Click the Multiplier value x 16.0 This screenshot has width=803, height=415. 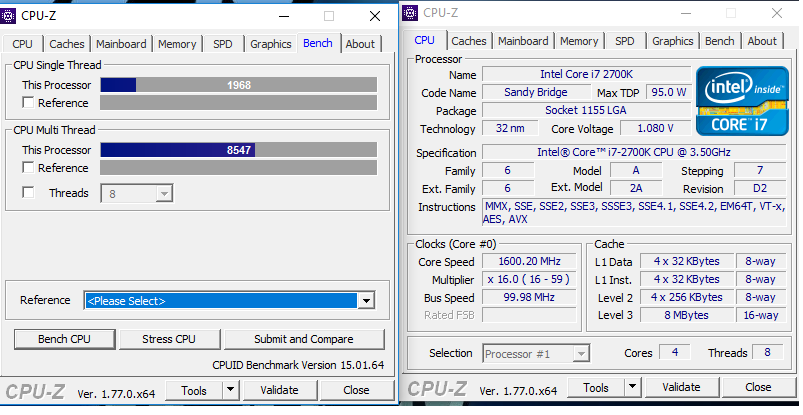(x=530, y=279)
